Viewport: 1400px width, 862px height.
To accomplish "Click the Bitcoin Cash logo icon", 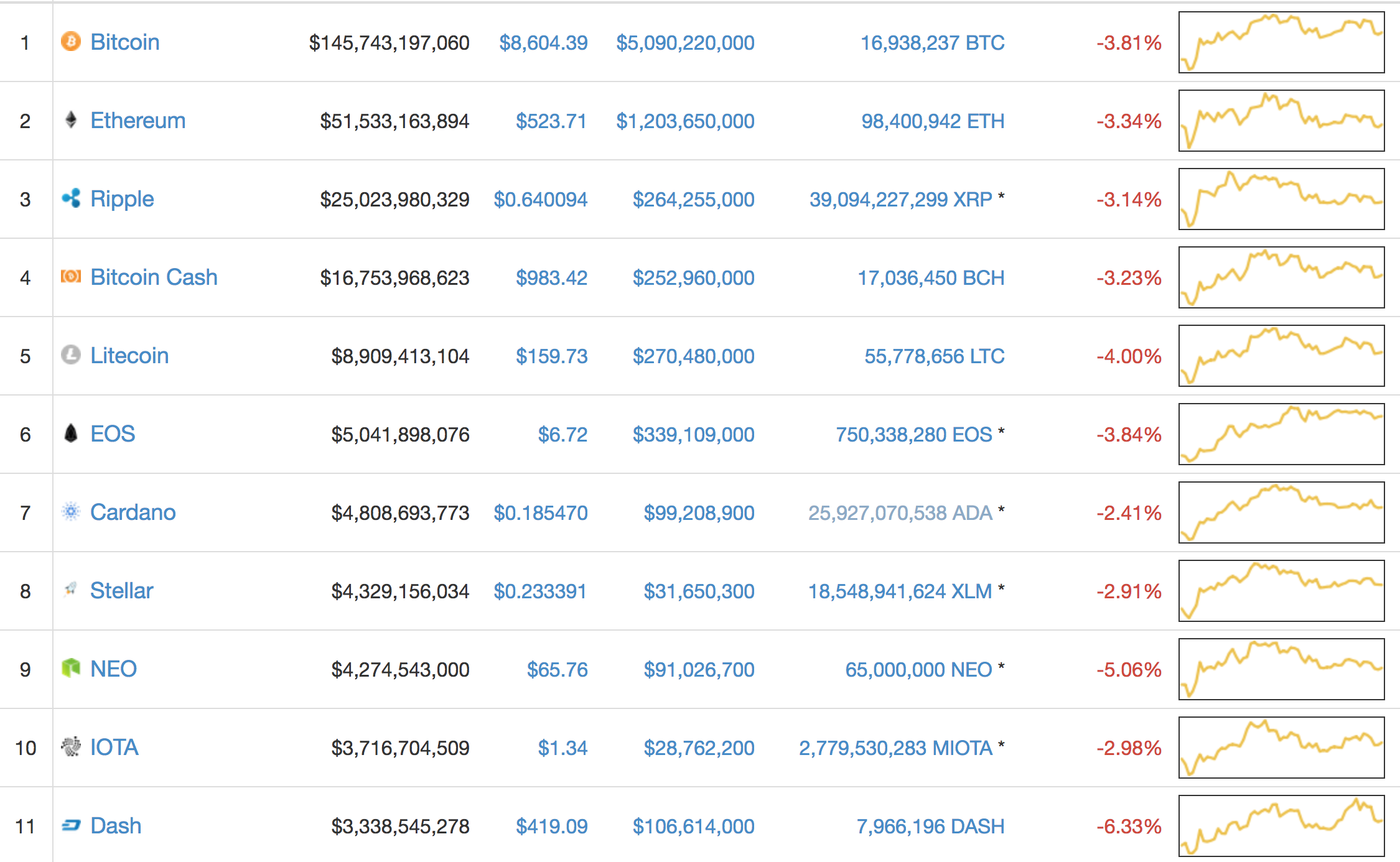I will [x=71, y=277].
